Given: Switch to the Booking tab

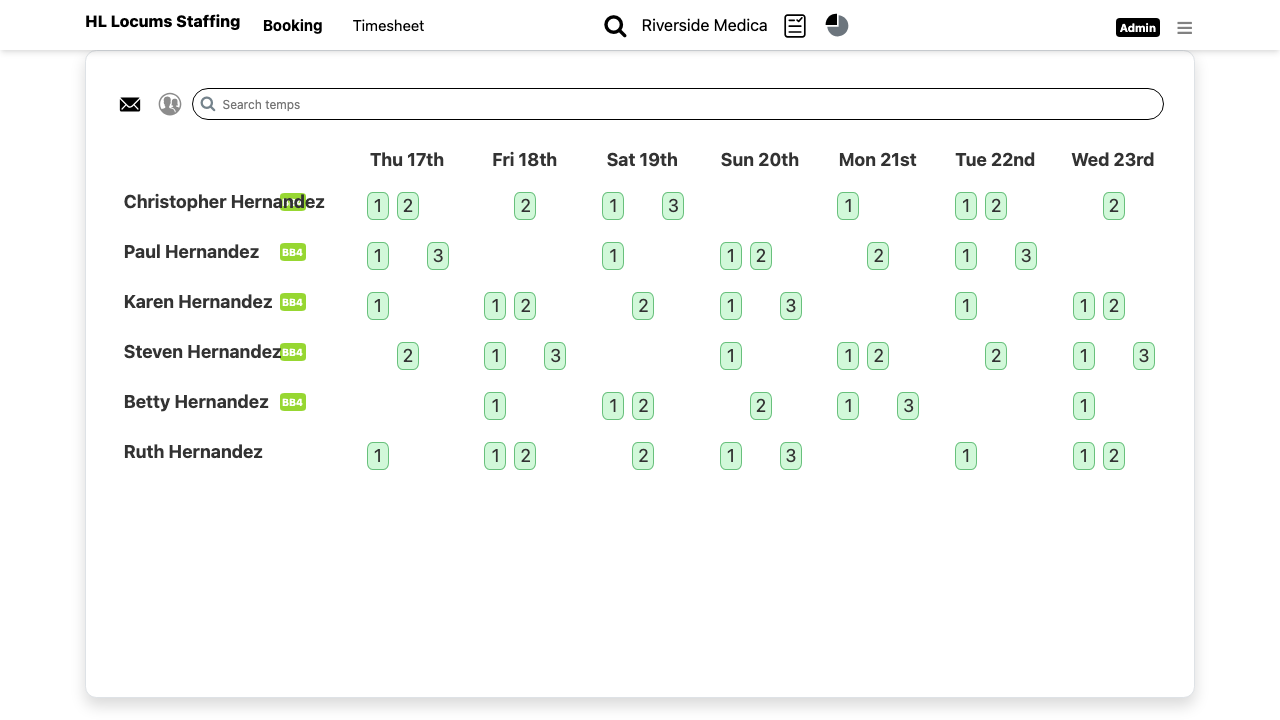Looking at the screenshot, I should point(292,26).
